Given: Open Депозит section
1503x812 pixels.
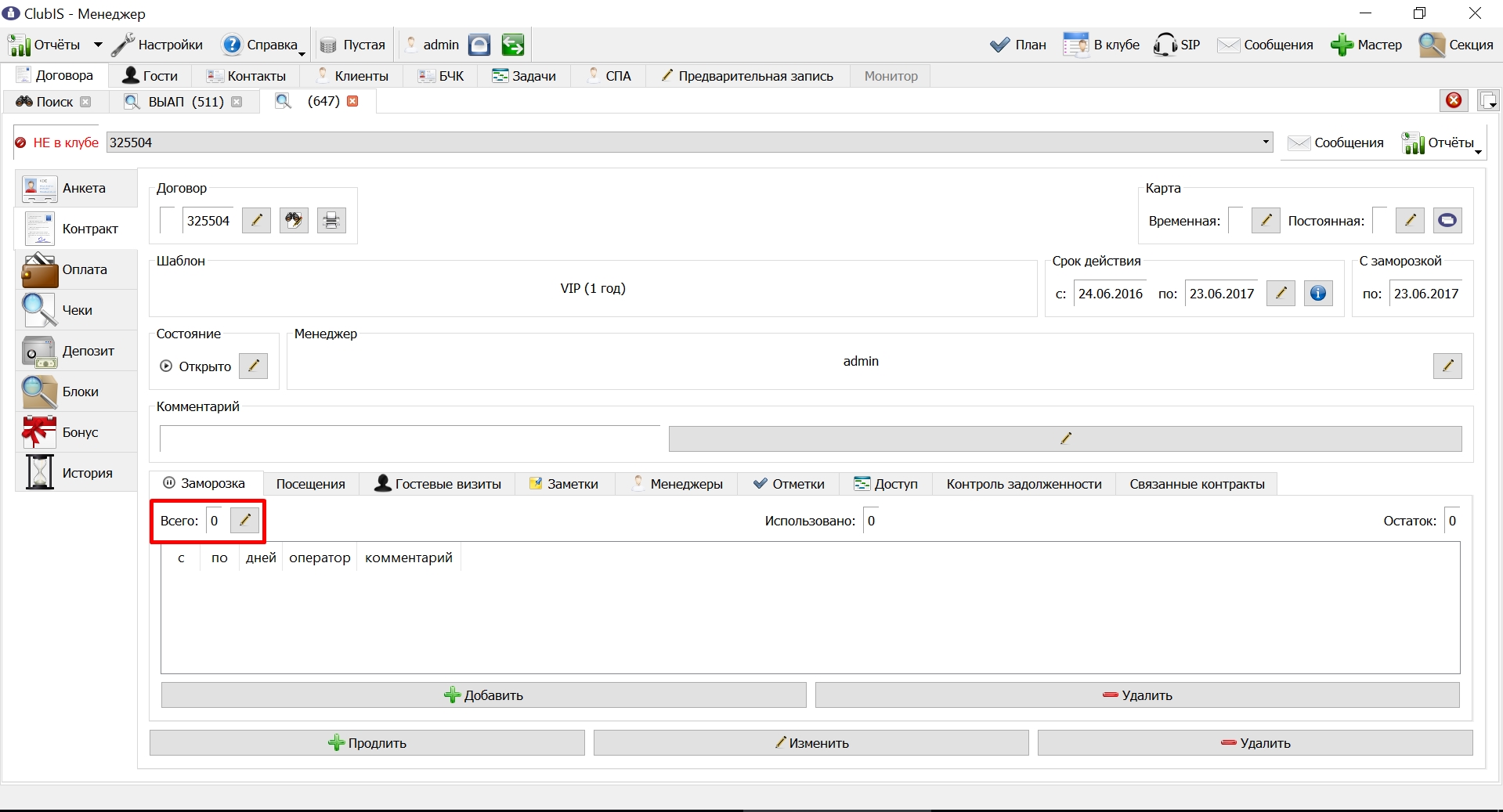Looking at the screenshot, I should [76, 351].
